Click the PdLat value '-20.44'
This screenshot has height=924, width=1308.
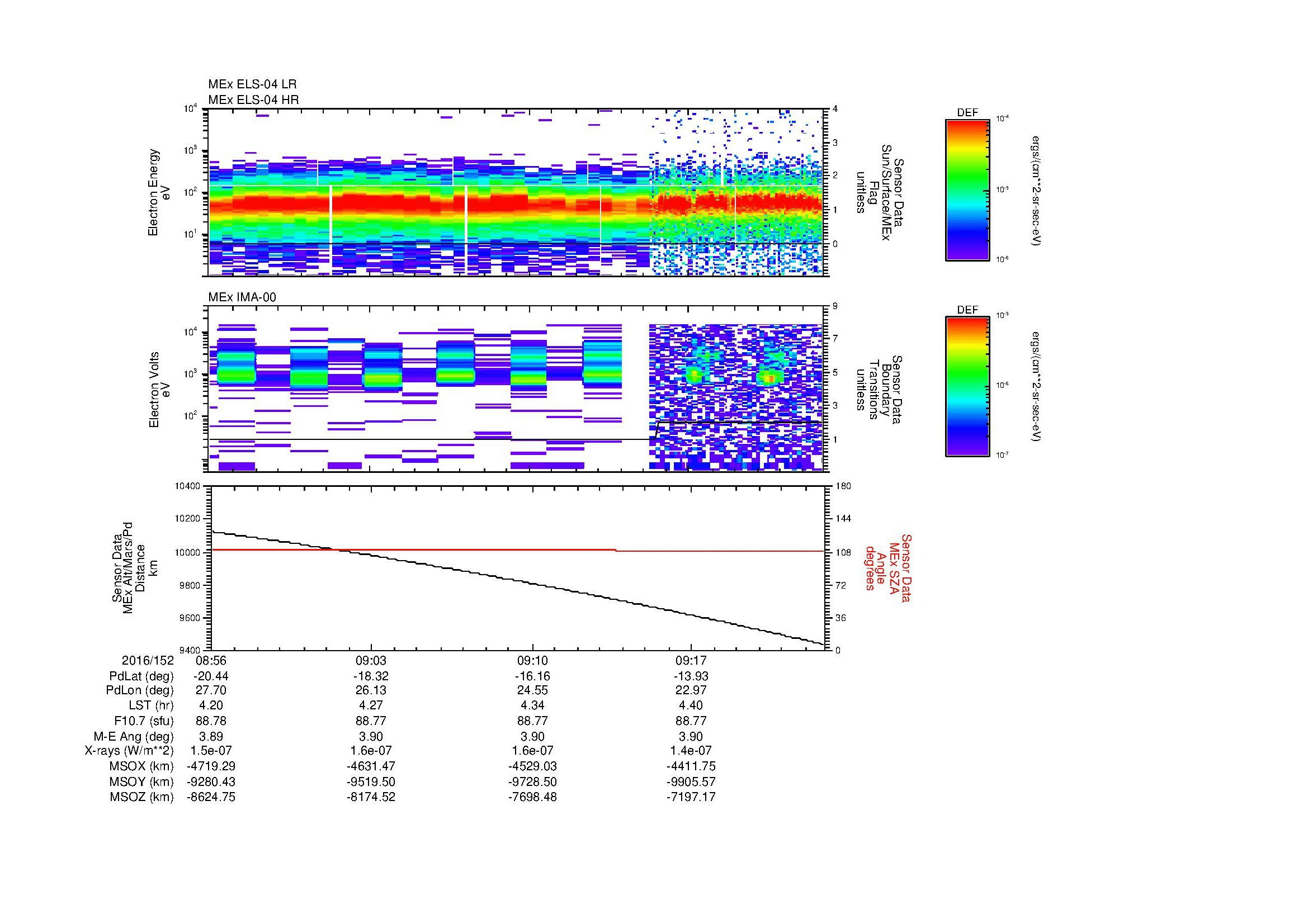point(211,676)
